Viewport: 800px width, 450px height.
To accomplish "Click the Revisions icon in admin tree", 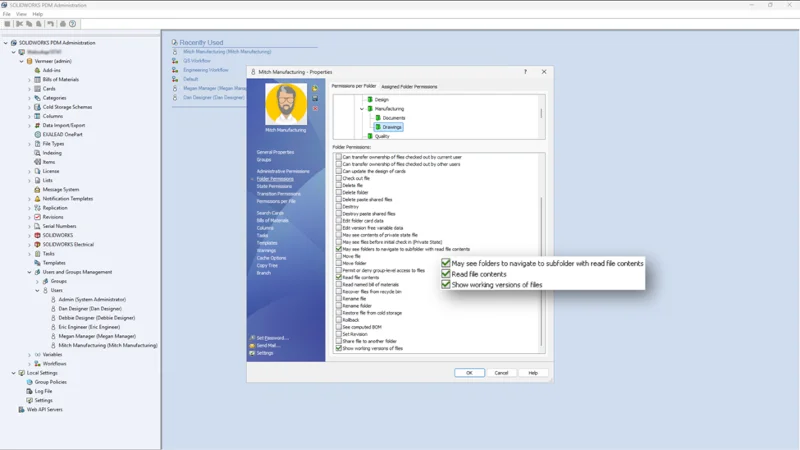I will (x=37, y=217).
